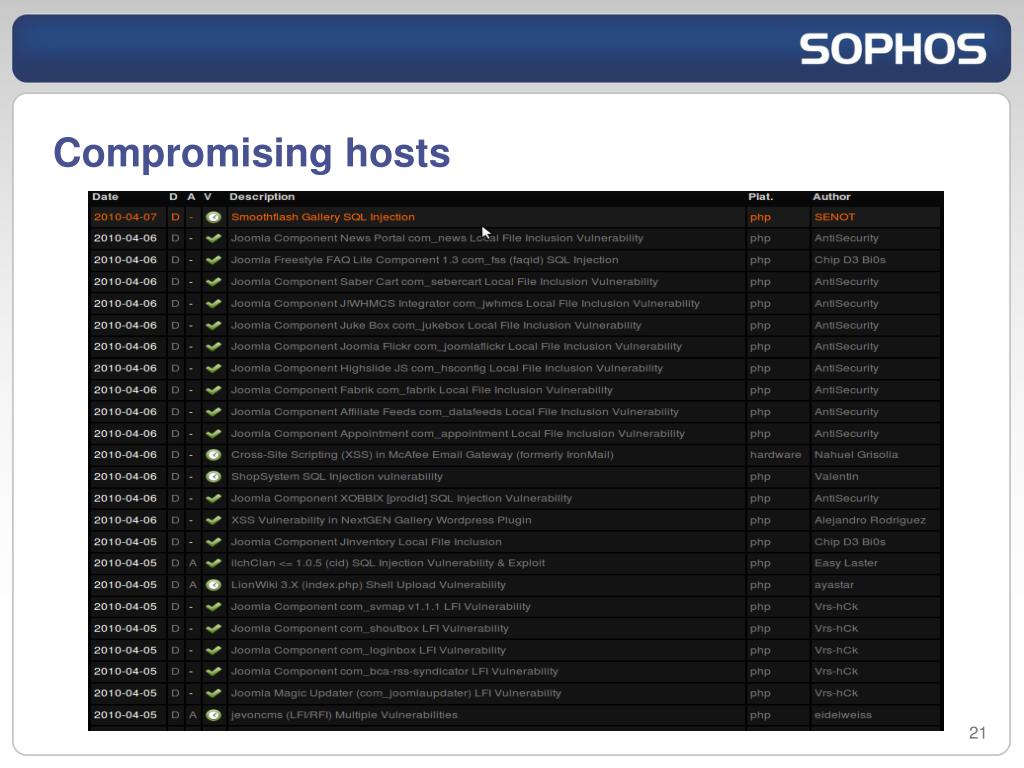The width and height of the screenshot is (1024, 768).
Task: Click the checkmark icon for XOBBIX prodid row
Action: click(x=214, y=499)
